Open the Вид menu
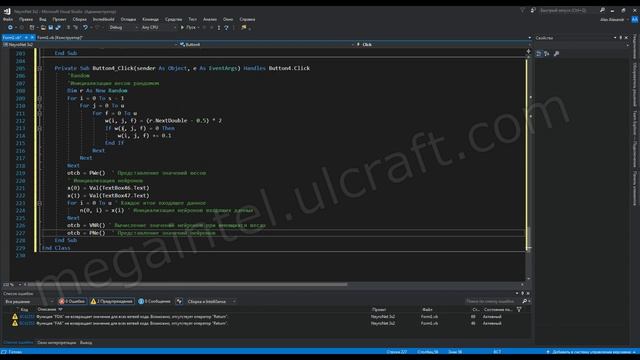Viewport: 640px width, 360px height. 42,19
